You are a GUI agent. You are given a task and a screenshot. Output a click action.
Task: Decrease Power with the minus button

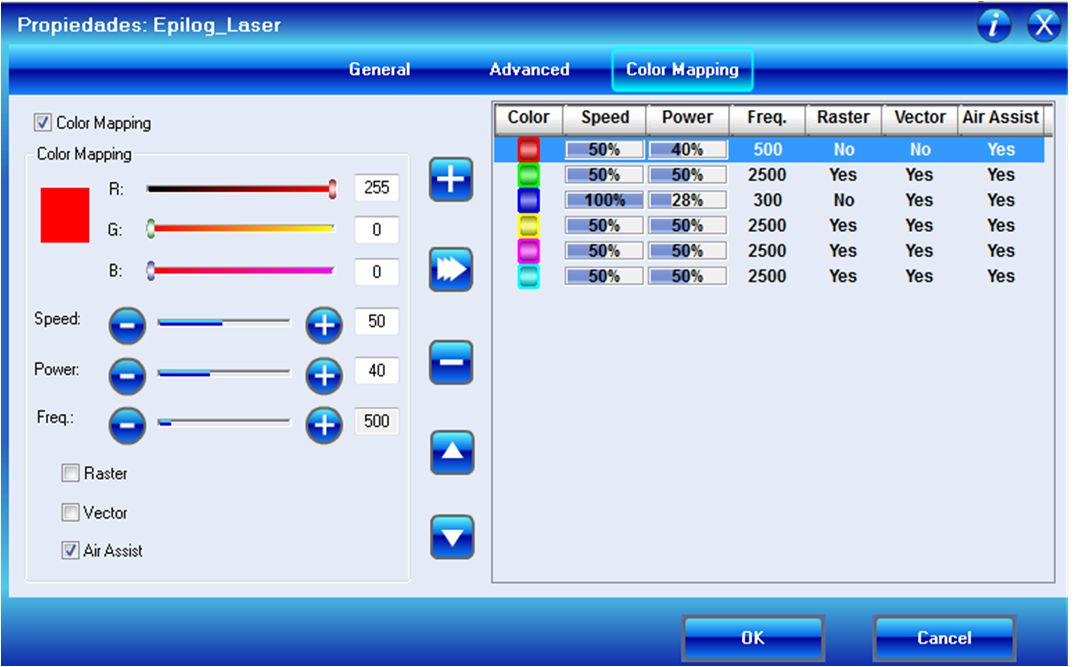128,376
